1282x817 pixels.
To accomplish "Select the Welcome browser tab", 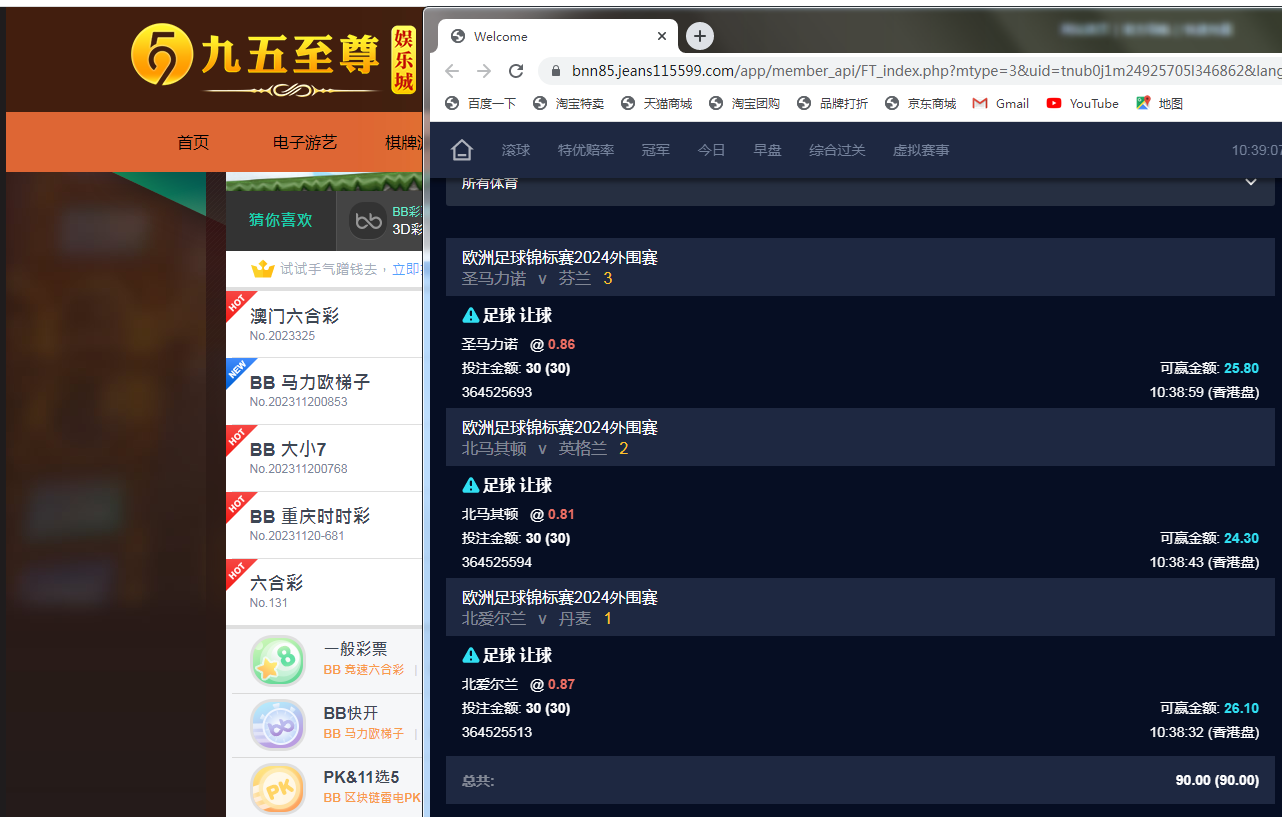I will pyautogui.click(x=558, y=36).
